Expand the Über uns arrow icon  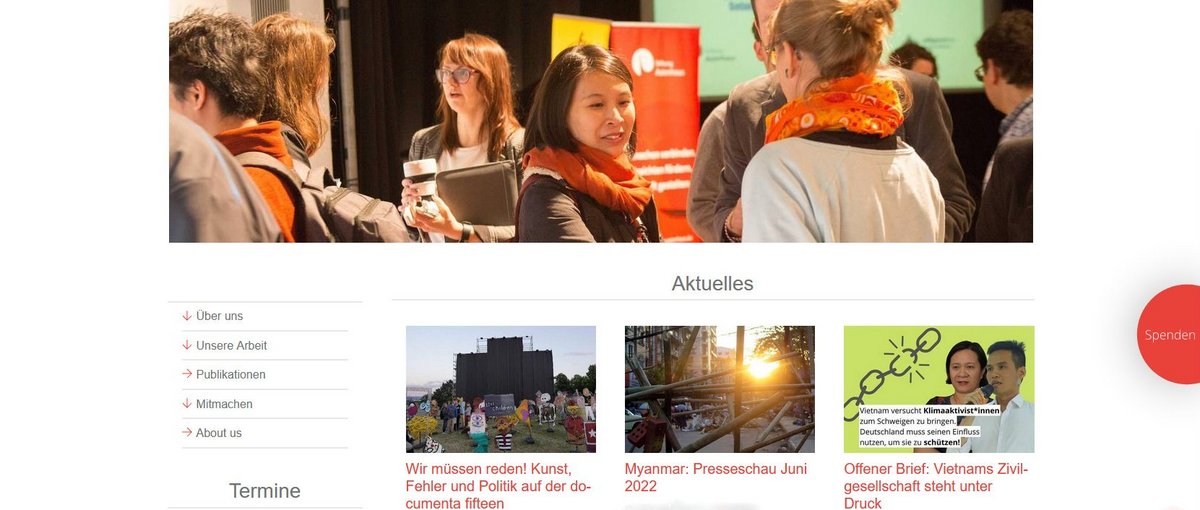(187, 316)
